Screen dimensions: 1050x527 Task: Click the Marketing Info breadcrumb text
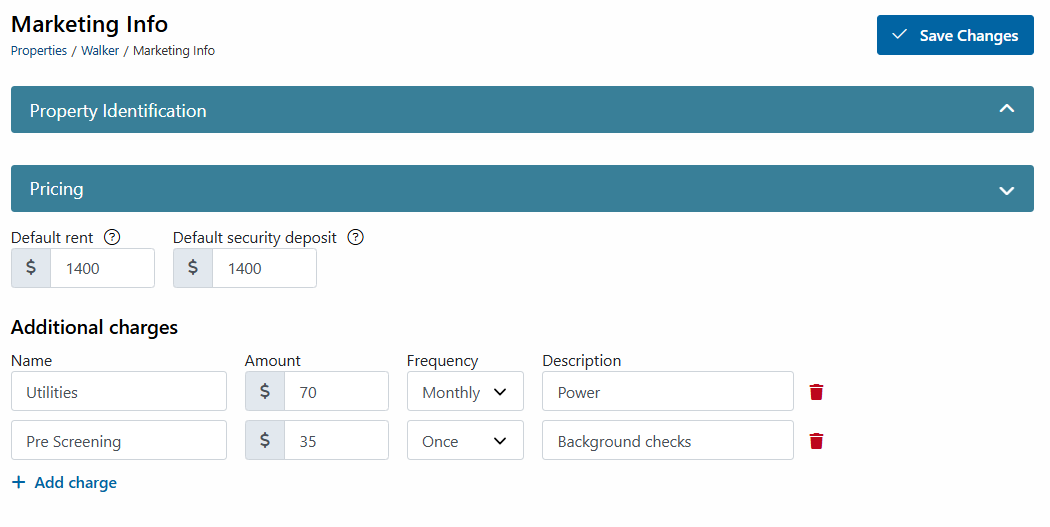(174, 51)
